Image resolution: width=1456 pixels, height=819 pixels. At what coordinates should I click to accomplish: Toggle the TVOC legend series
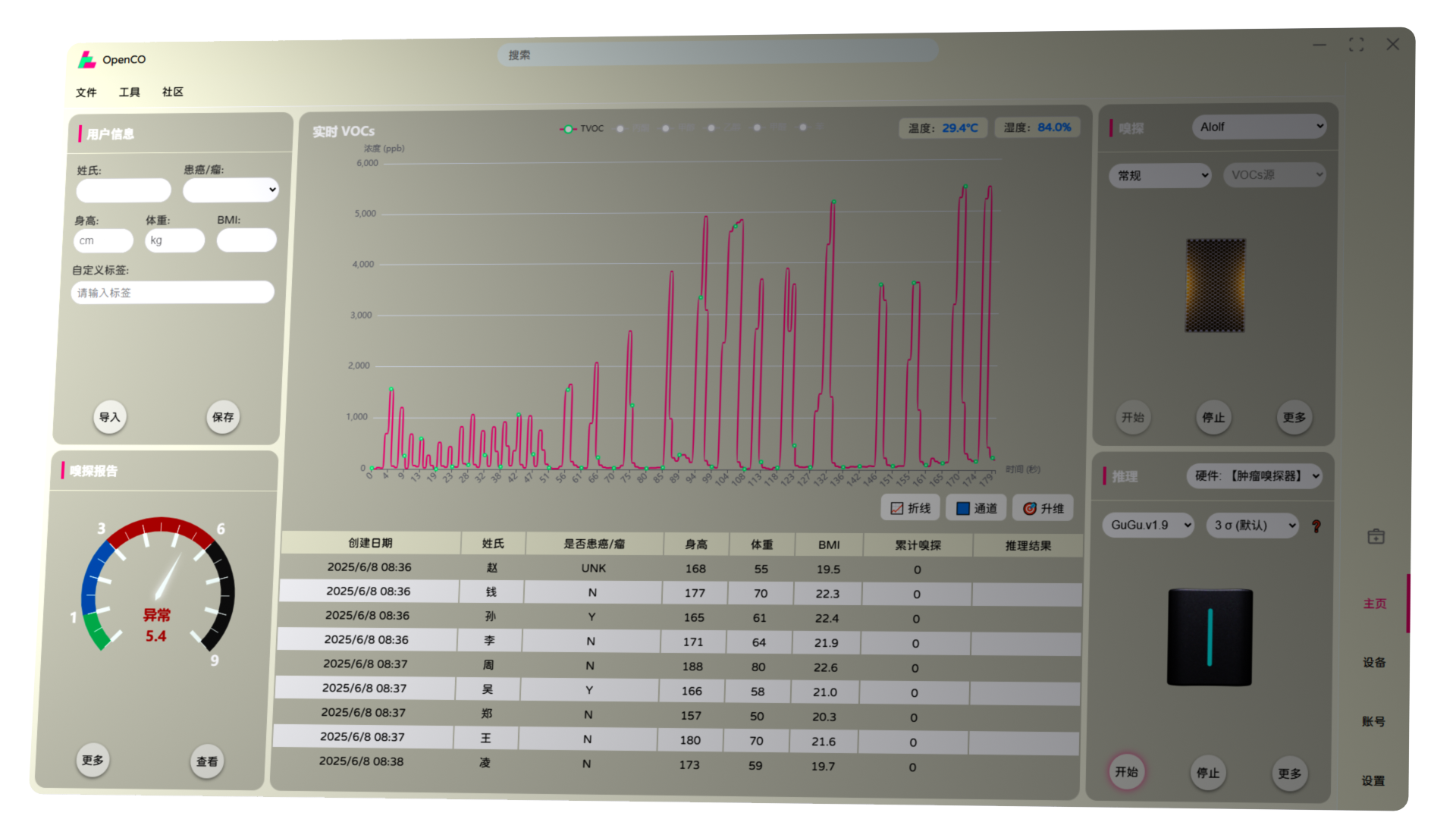(x=582, y=129)
